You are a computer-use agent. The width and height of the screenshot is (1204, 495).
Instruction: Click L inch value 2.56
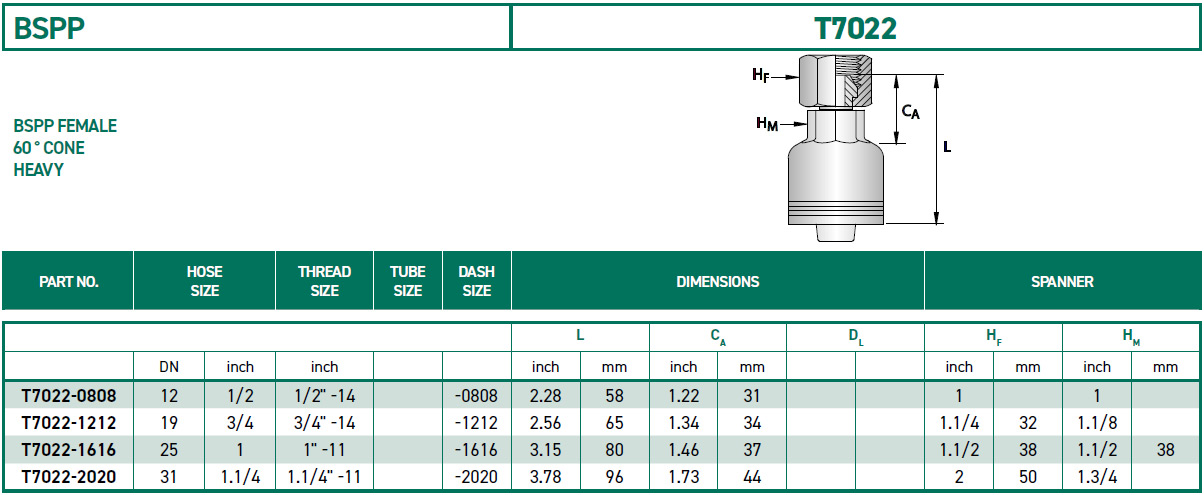point(545,423)
